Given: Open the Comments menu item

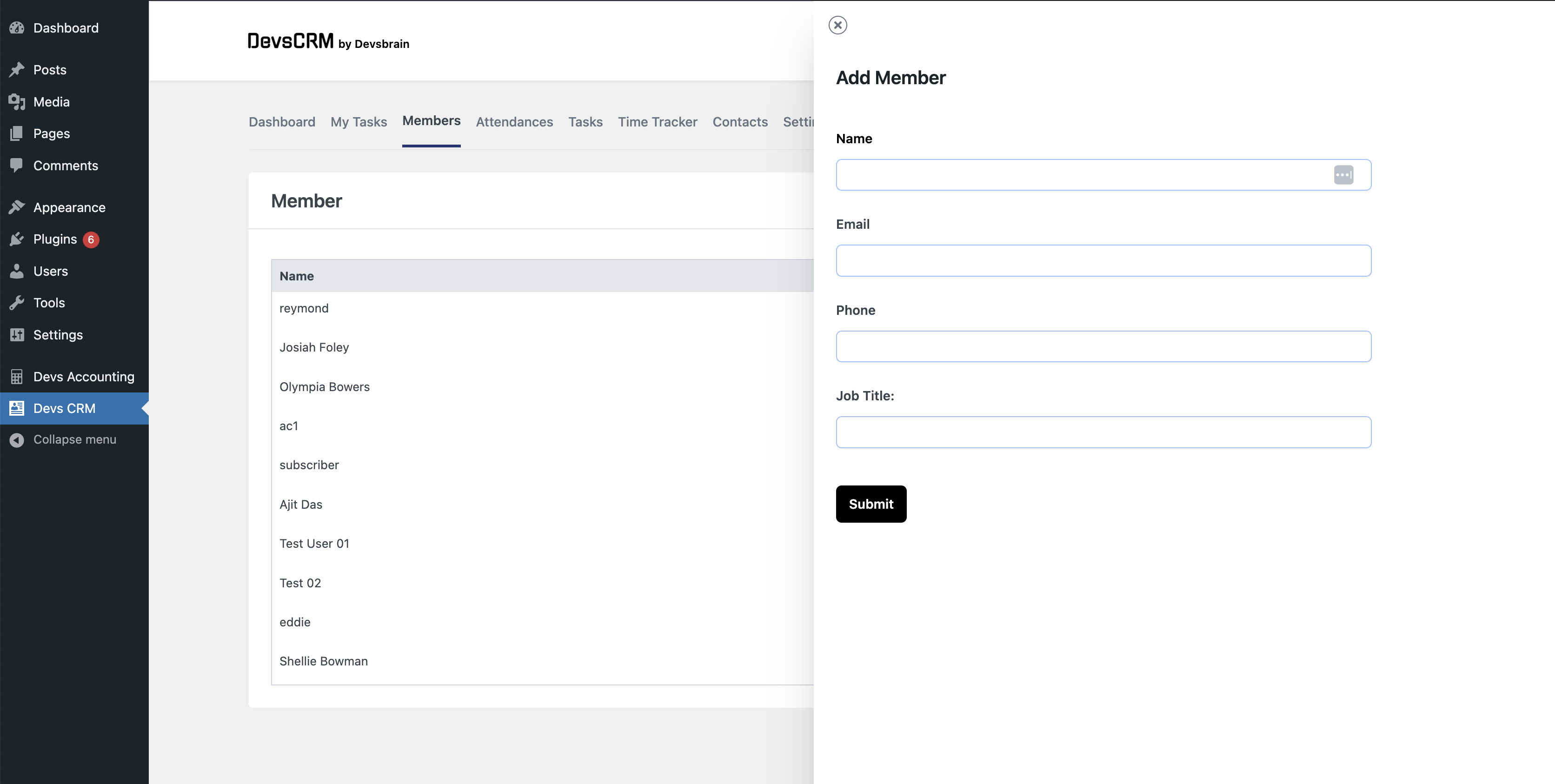Looking at the screenshot, I should pos(65,166).
